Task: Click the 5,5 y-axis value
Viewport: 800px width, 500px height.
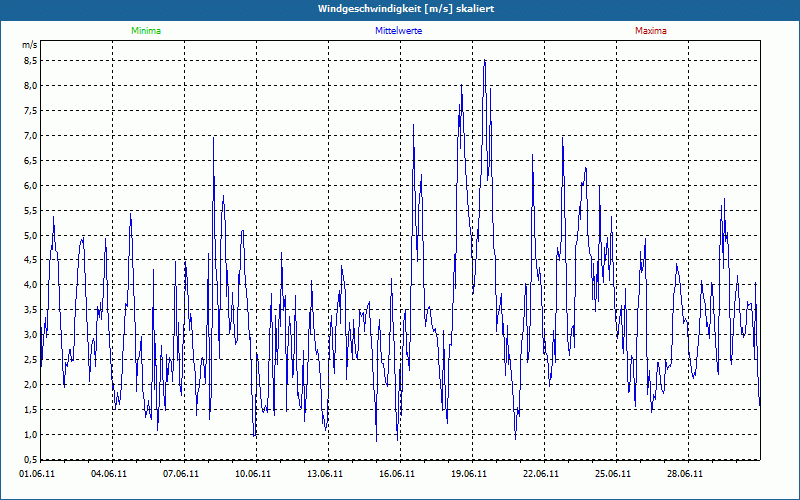Action: [31, 211]
